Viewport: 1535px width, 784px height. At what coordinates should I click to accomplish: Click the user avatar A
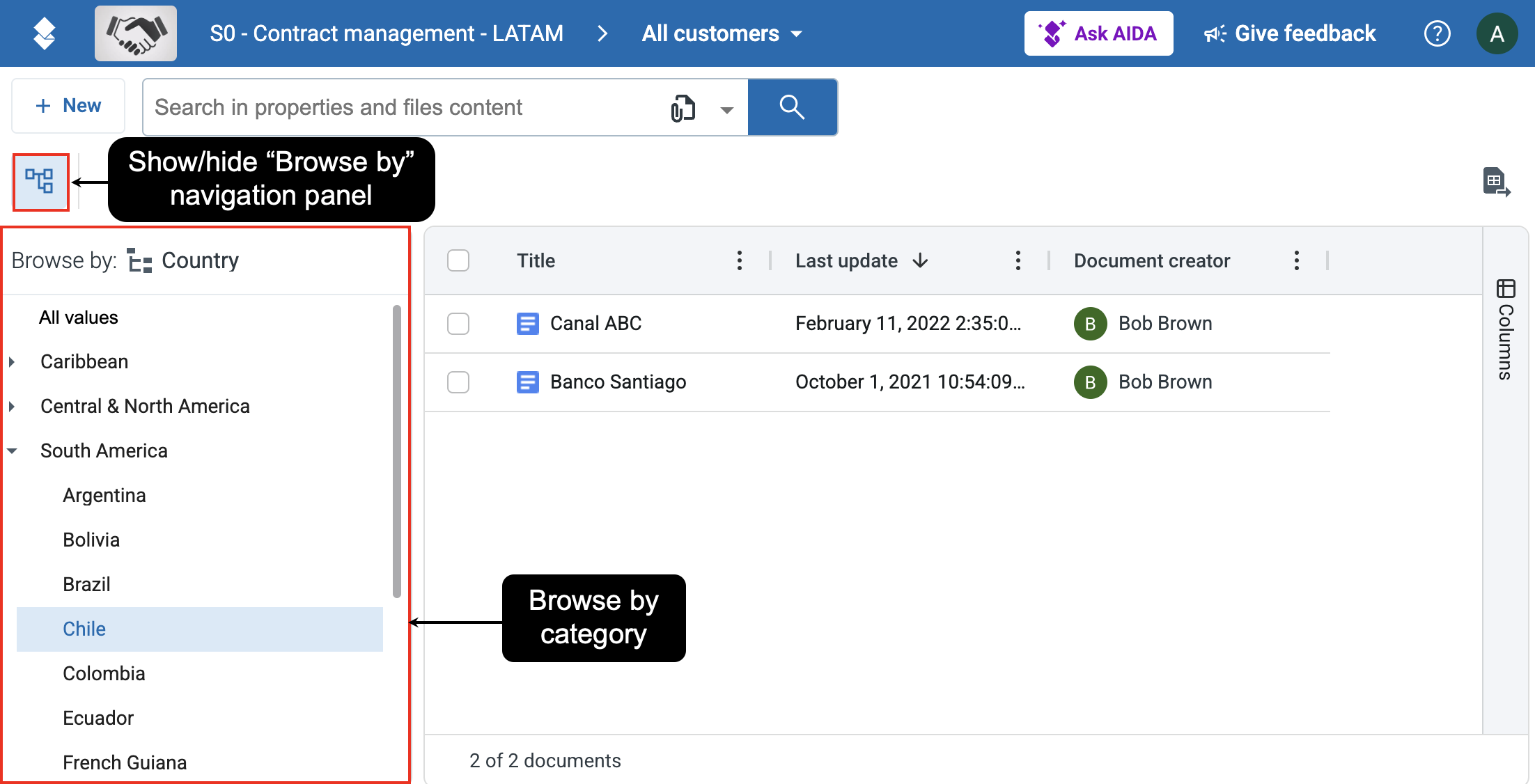coord(1497,33)
